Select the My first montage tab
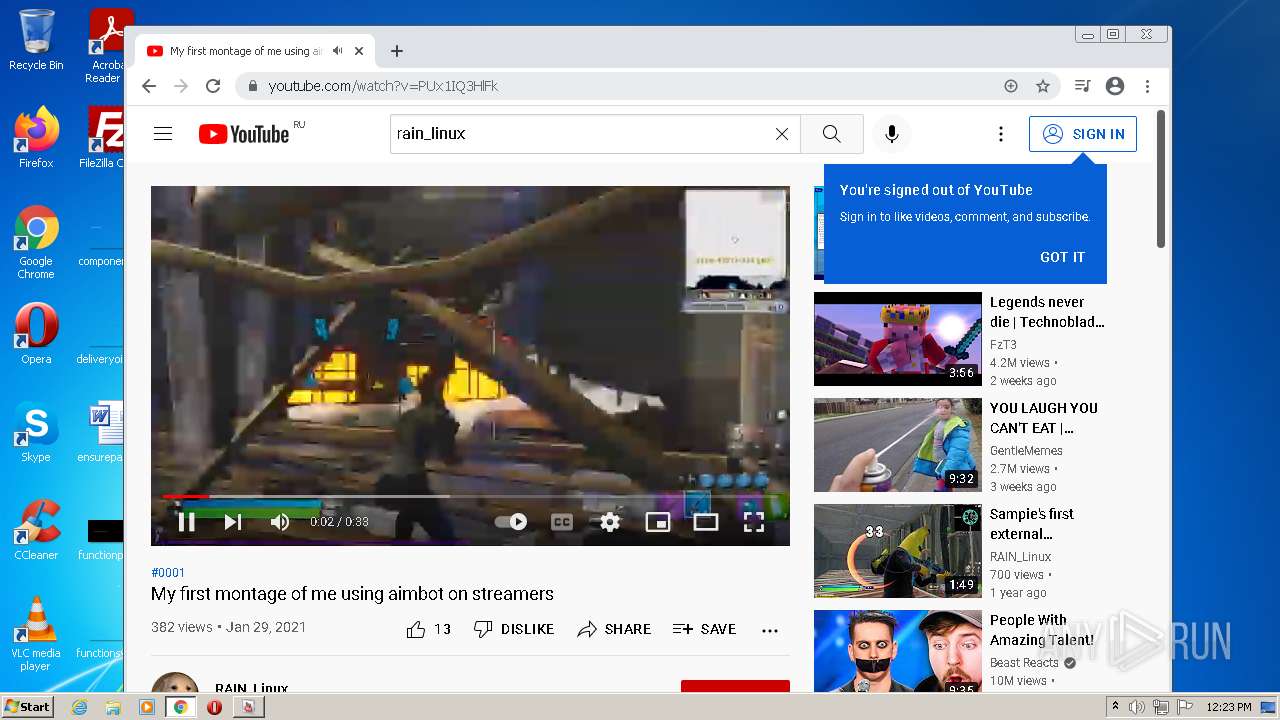Image resolution: width=1280 pixels, height=720 pixels. point(255,51)
